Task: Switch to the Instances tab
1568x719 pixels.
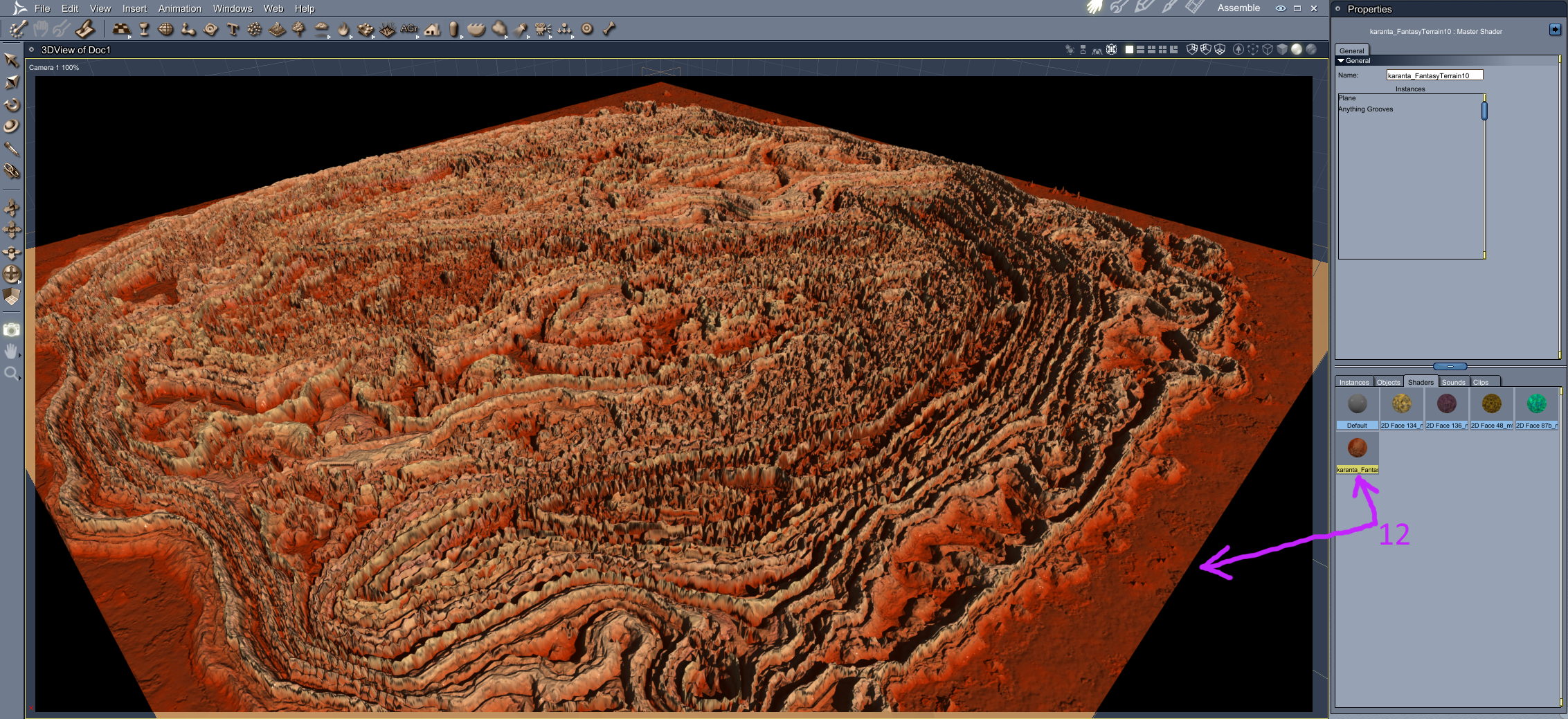Action: point(1354,382)
